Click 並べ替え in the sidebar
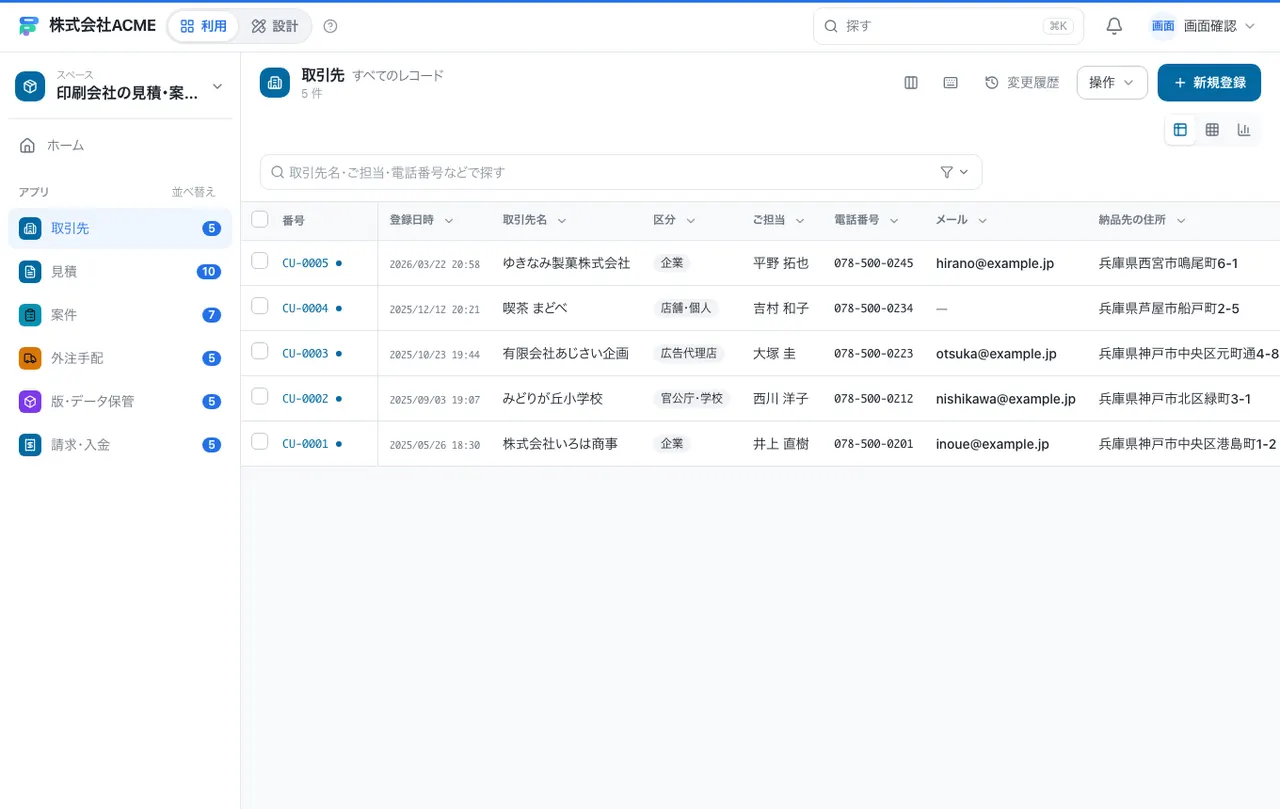 tap(194, 192)
